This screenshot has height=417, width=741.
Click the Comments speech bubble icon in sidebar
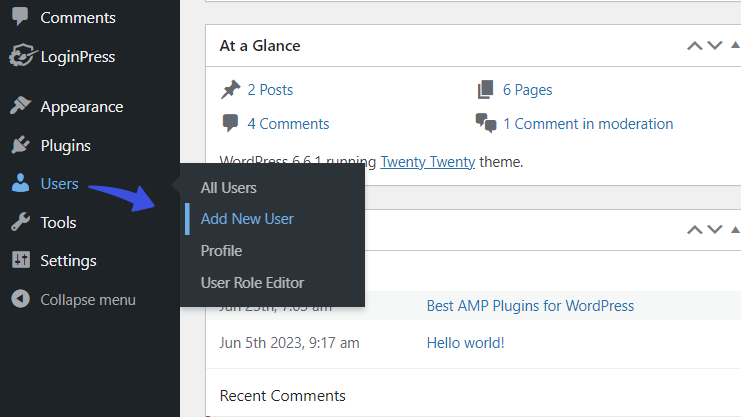20,17
